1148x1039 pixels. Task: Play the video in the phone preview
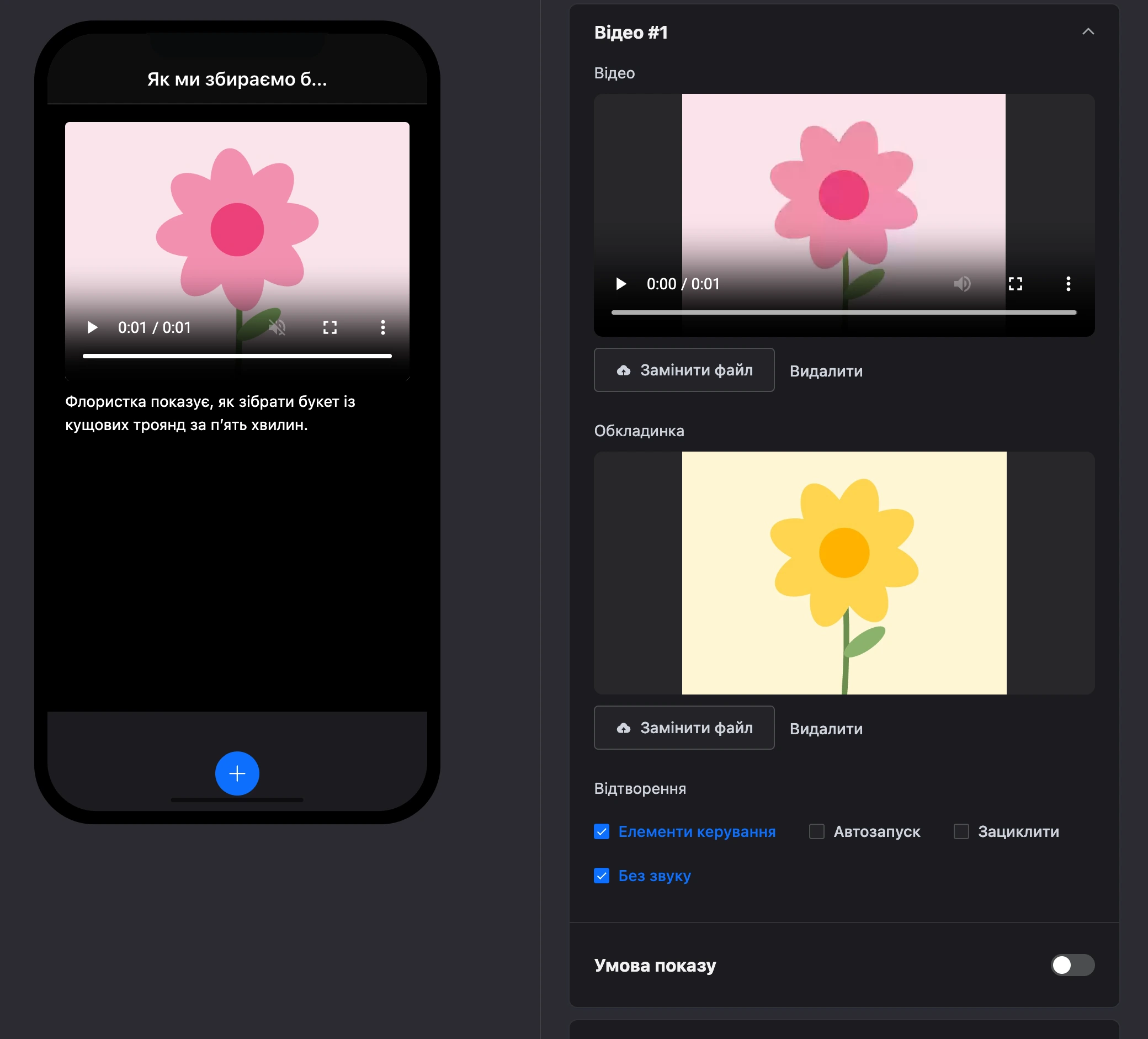pyautogui.click(x=92, y=327)
